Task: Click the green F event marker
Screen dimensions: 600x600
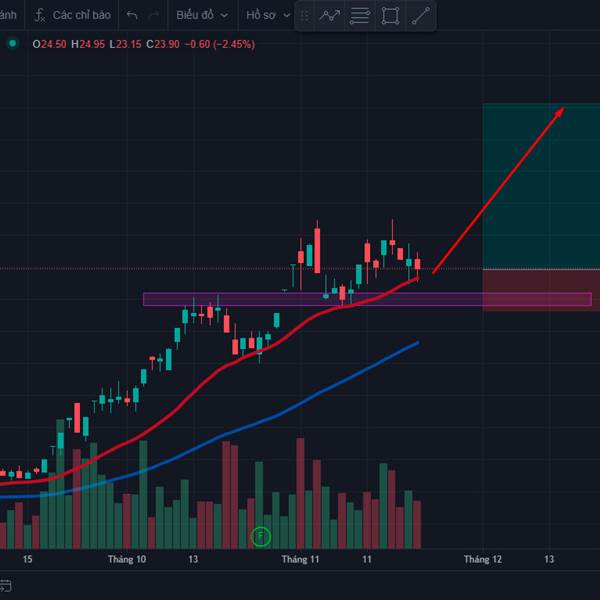Action: click(261, 536)
